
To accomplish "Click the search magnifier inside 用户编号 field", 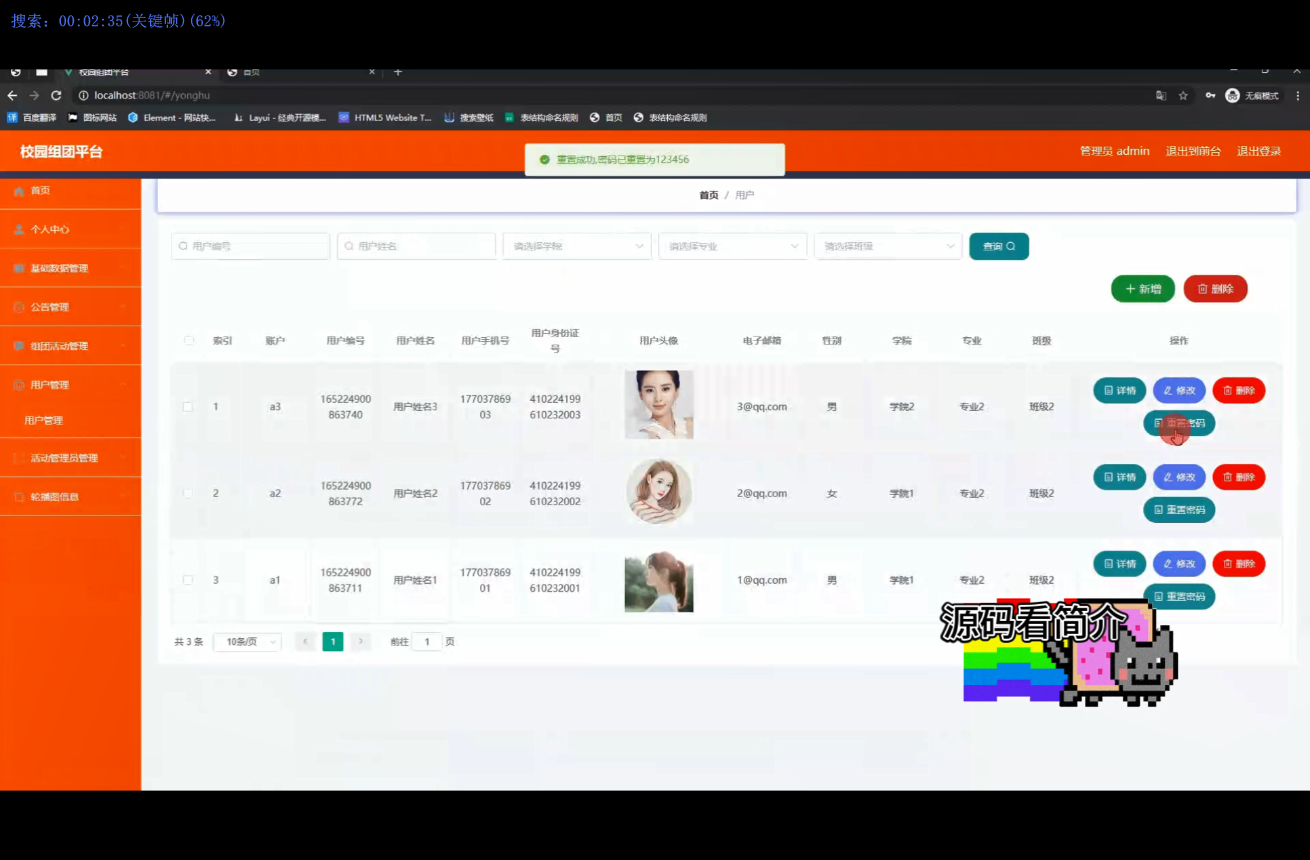I will (x=183, y=246).
